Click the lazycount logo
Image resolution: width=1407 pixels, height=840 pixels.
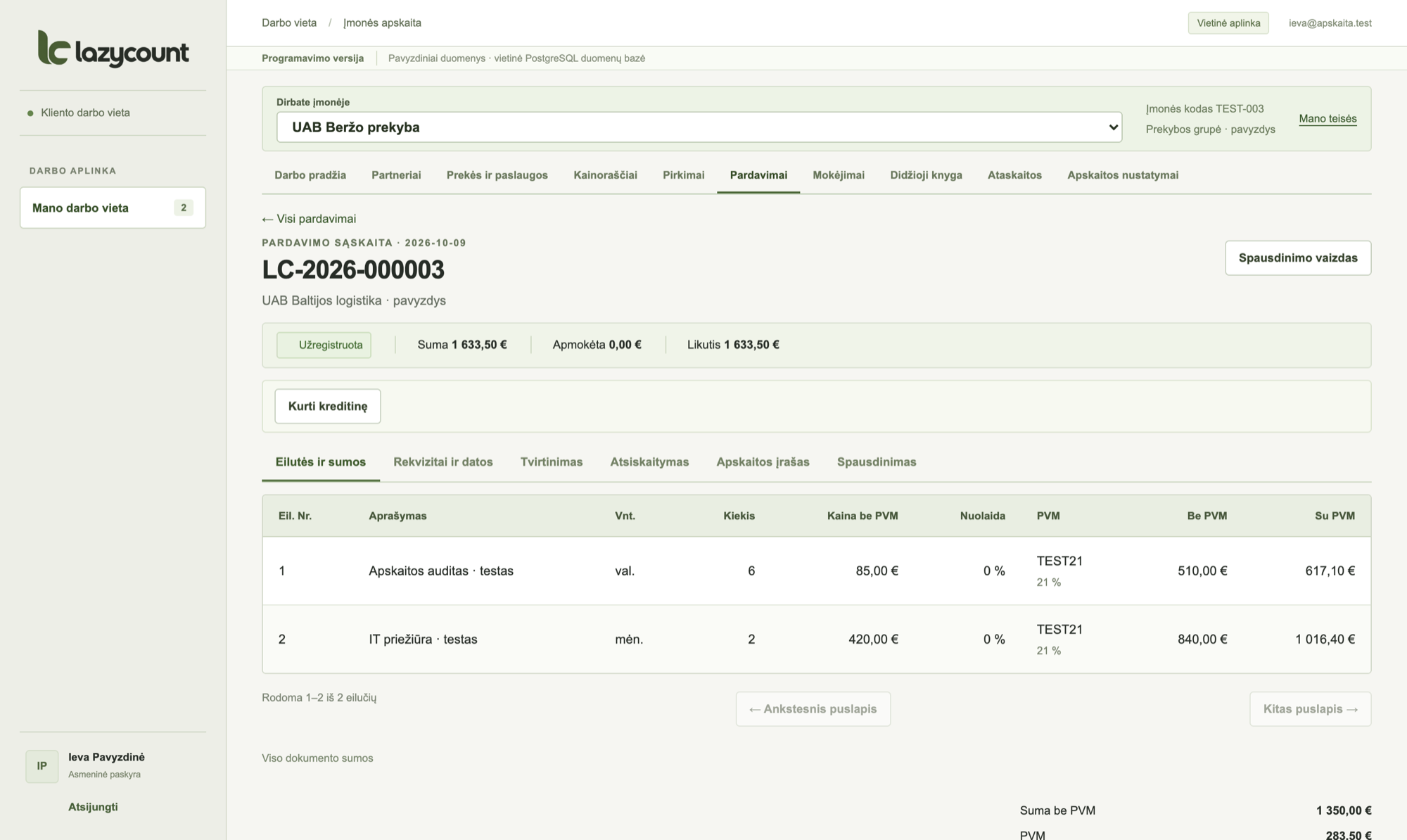point(113,49)
